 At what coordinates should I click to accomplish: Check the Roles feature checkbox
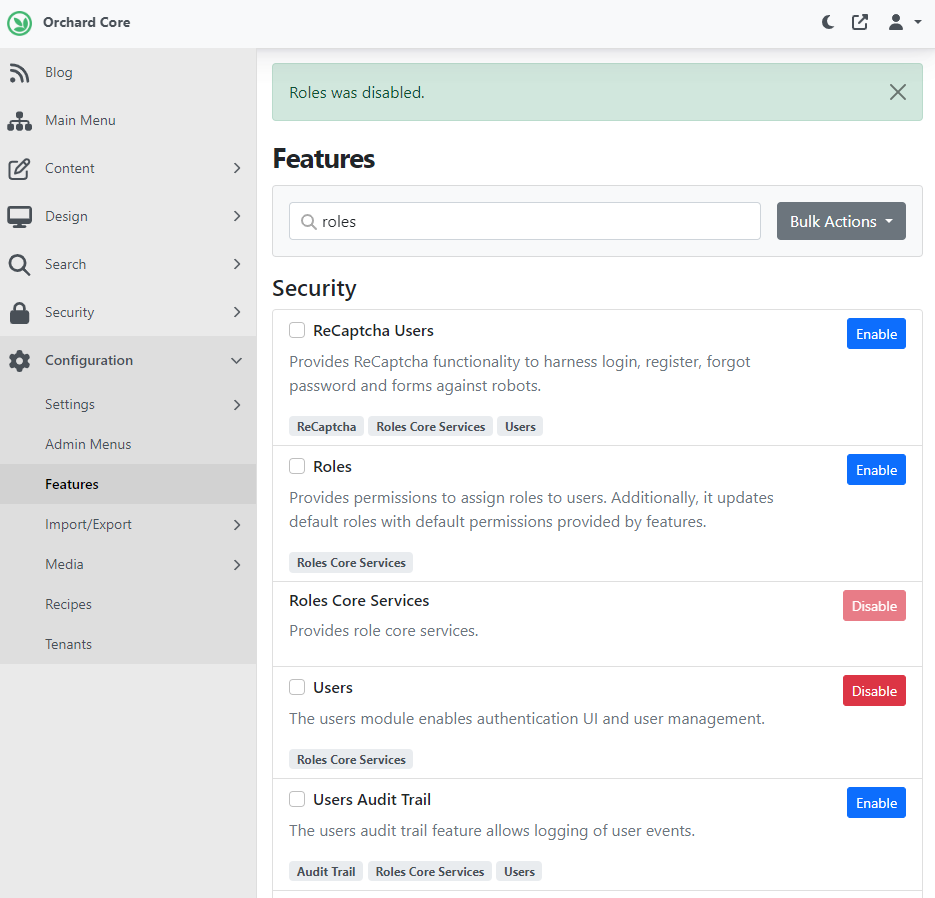(297, 466)
